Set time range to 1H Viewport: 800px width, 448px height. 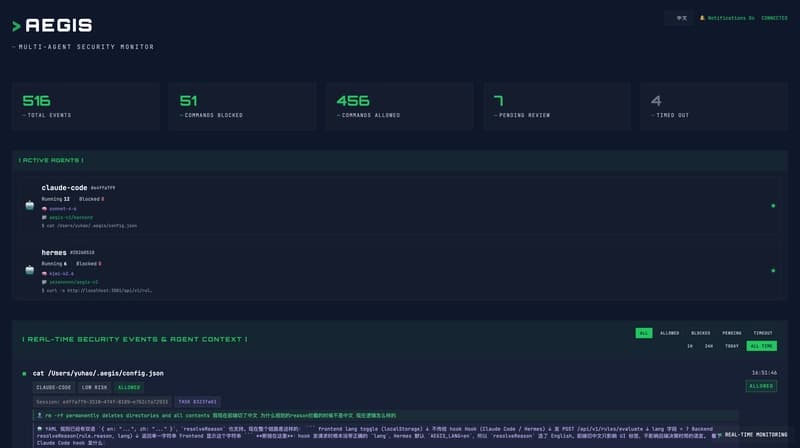[x=690, y=346]
